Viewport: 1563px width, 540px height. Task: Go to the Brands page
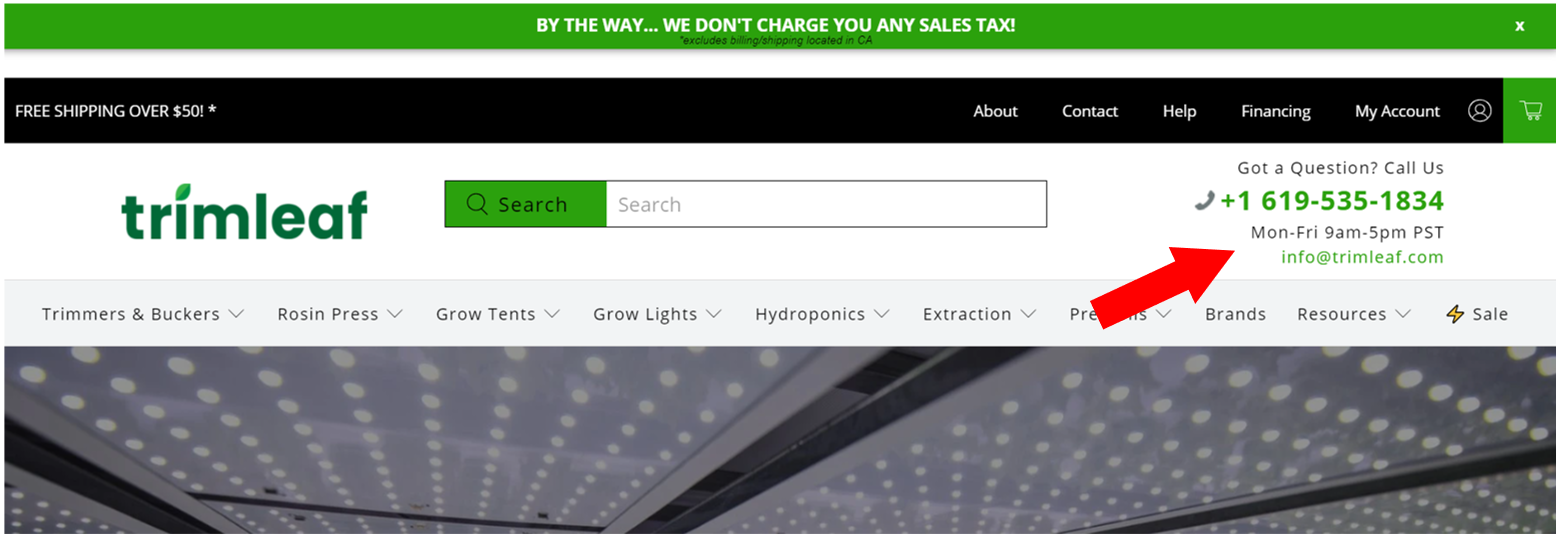pos(1235,314)
